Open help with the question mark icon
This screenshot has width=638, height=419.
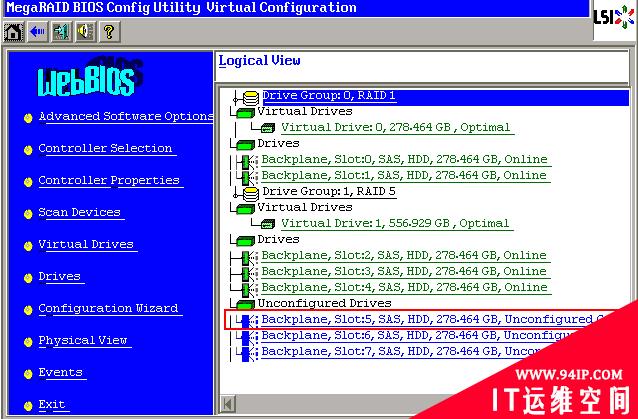pos(109,32)
